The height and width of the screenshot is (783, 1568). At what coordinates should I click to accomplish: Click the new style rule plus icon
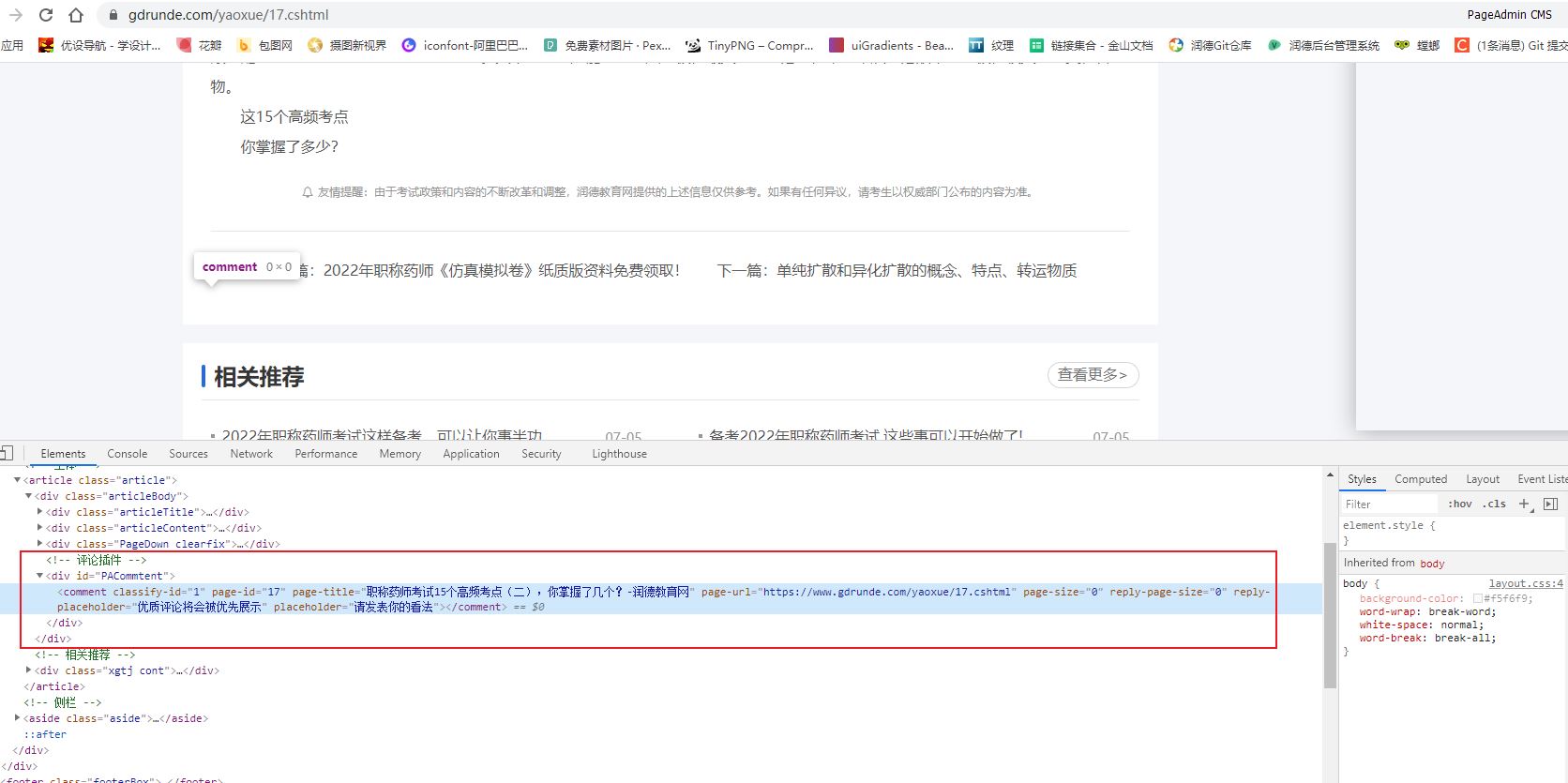point(1524,504)
